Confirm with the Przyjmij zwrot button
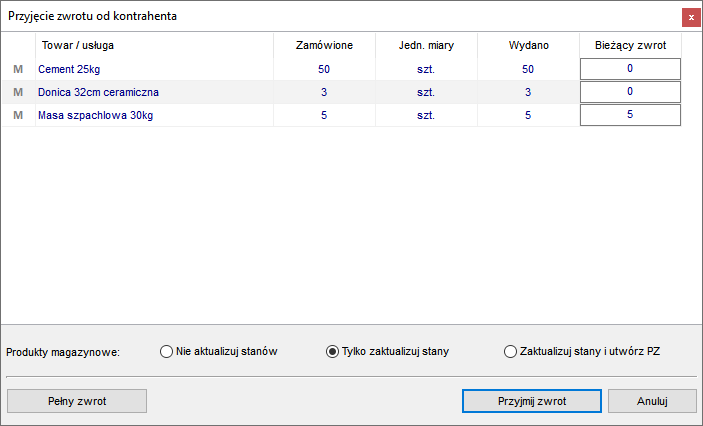This screenshot has width=703, height=426. point(532,401)
